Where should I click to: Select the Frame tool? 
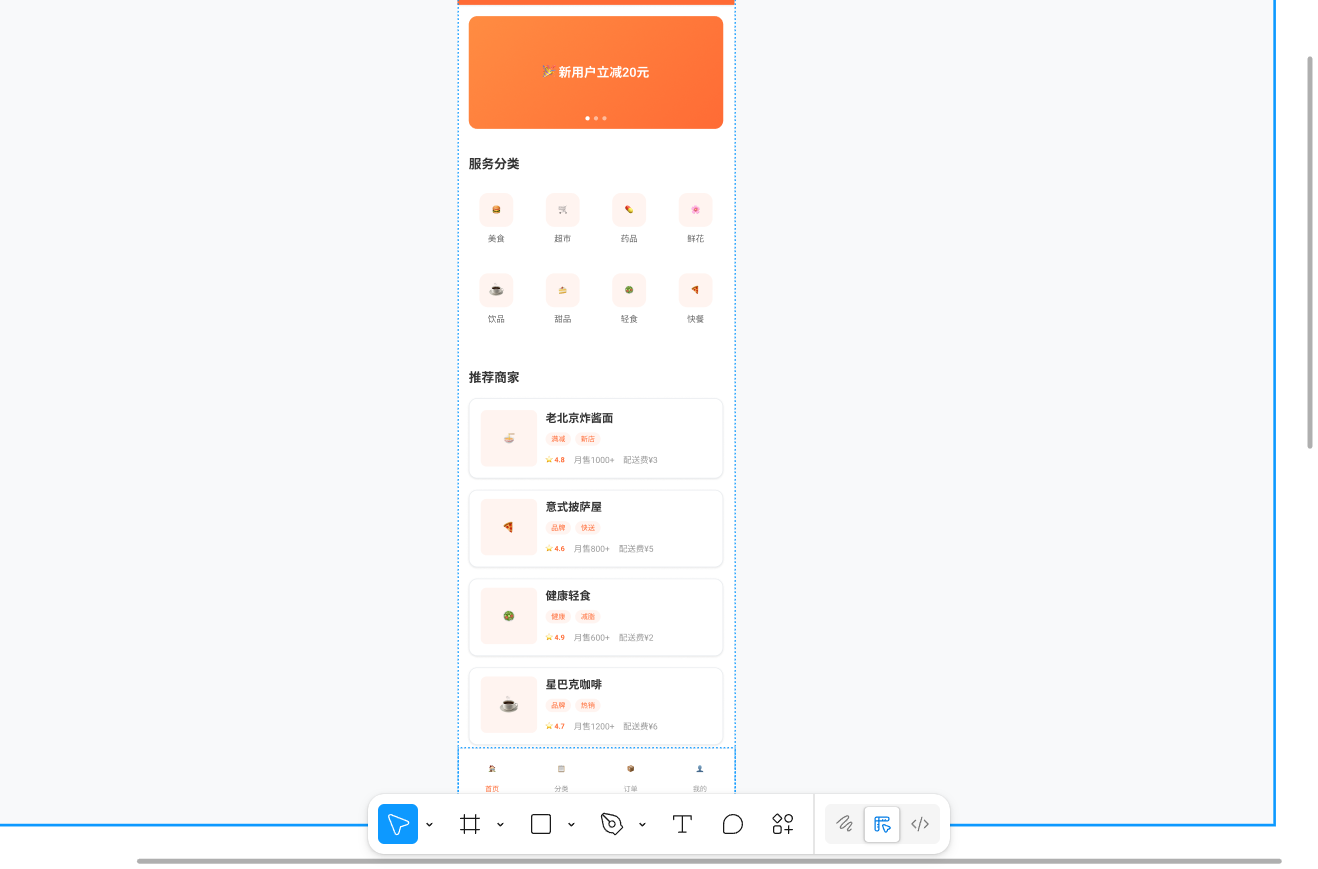click(470, 824)
